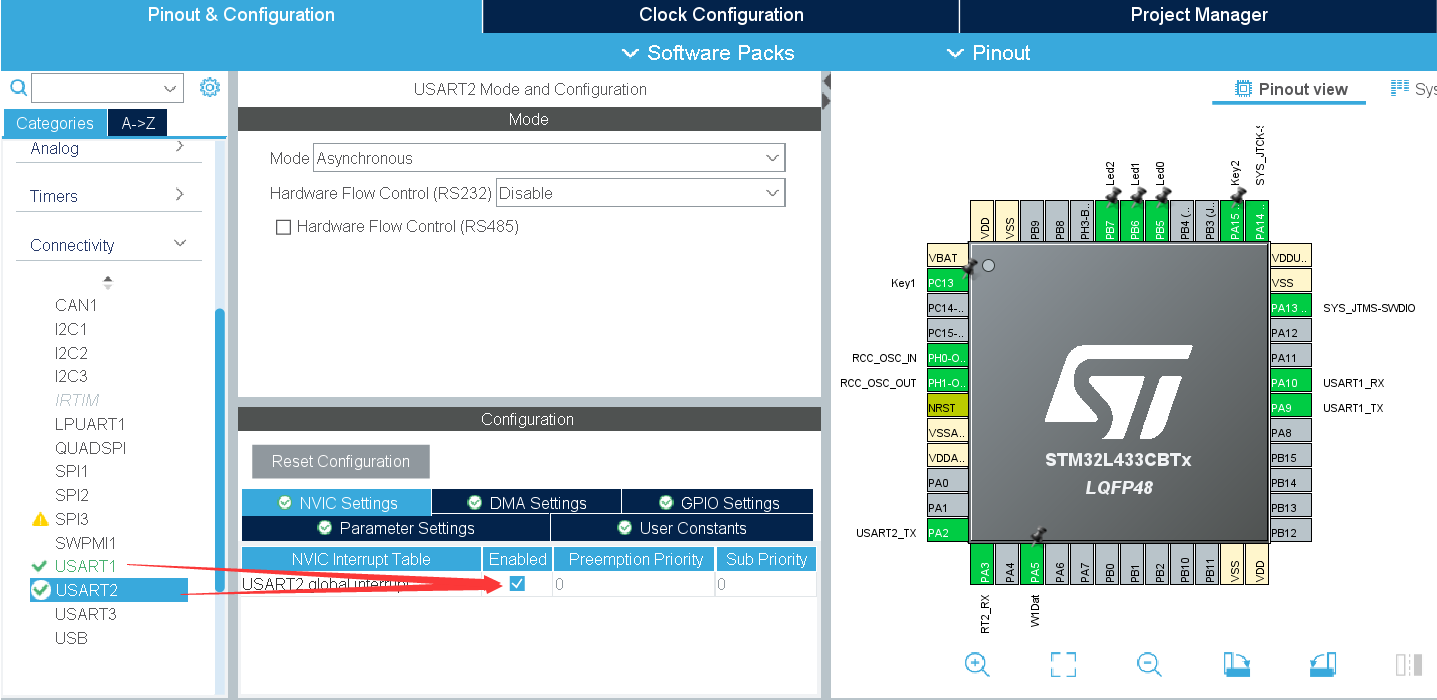Select USB in the Connectivity list
Viewport: 1437px width, 700px height.
click(x=71, y=638)
